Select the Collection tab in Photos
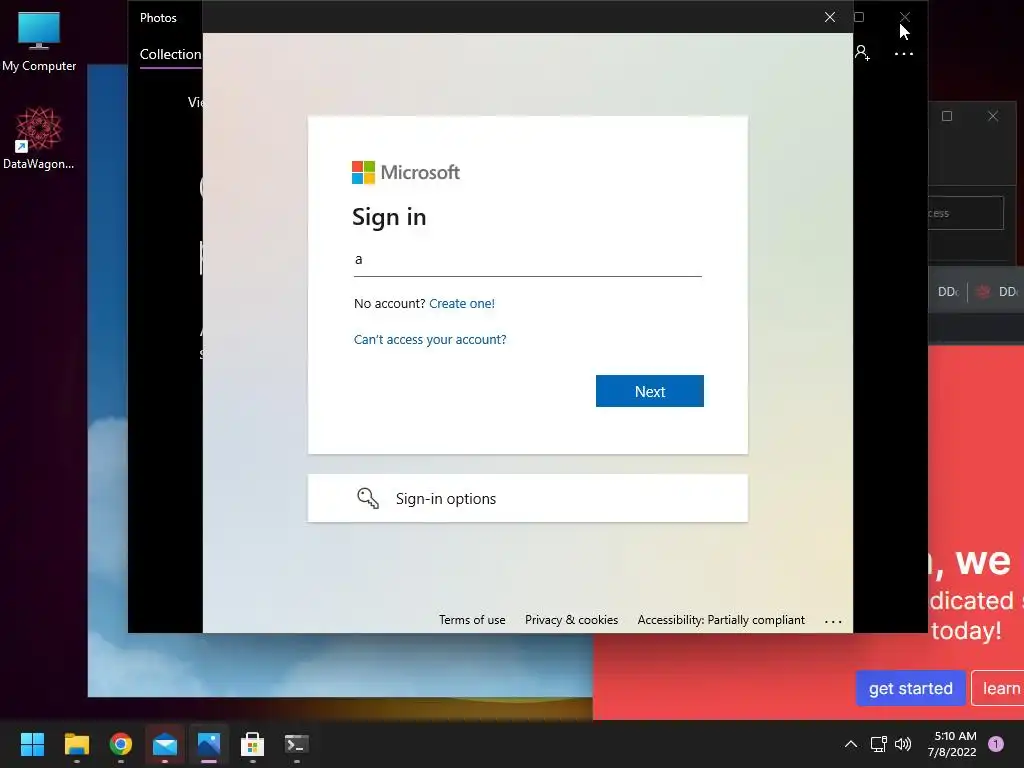The height and width of the screenshot is (768, 1024). coord(170,55)
